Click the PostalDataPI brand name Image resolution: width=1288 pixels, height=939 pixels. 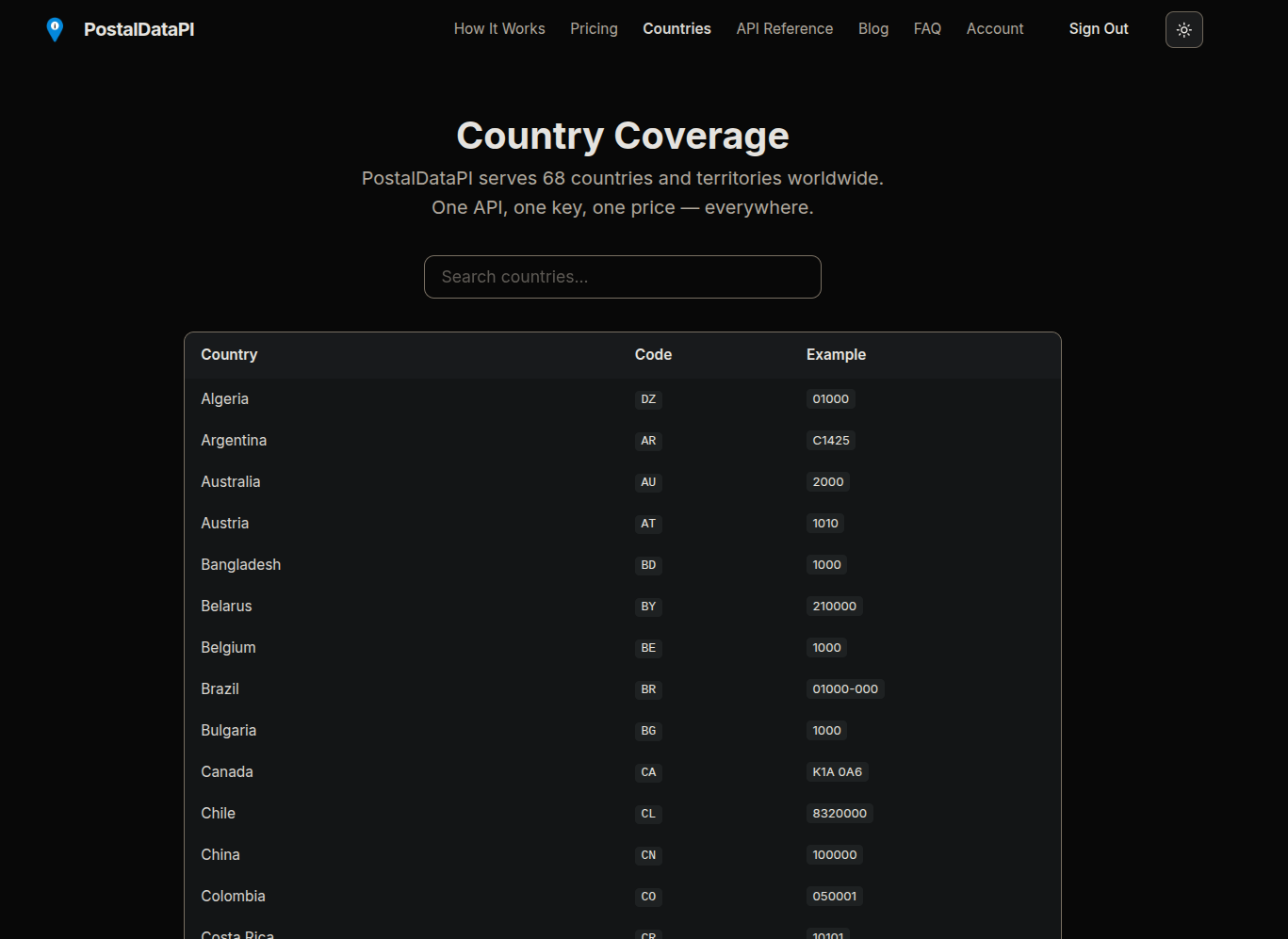click(139, 29)
